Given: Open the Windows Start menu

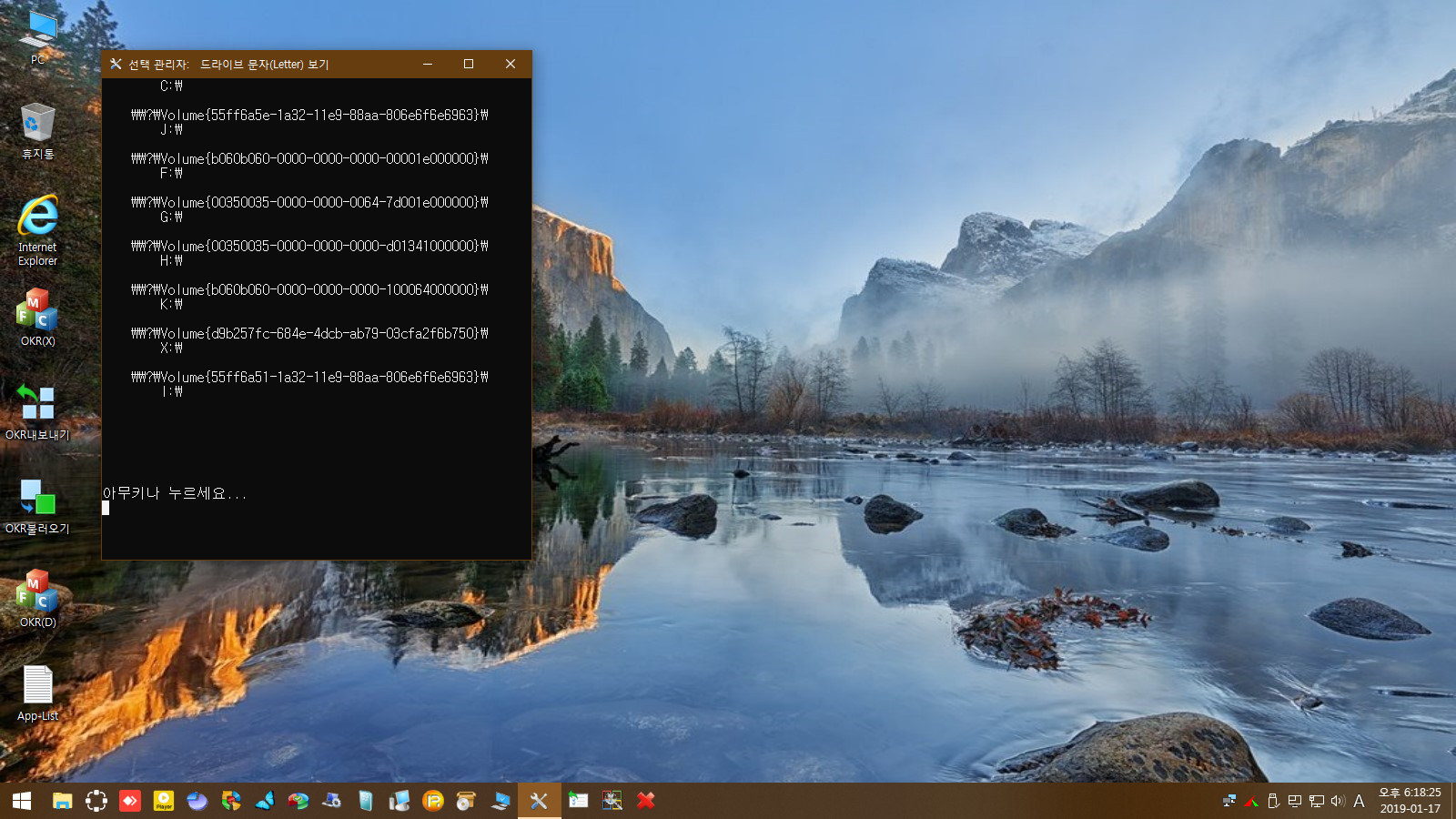Looking at the screenshot, I should click(x=22, y=801).
